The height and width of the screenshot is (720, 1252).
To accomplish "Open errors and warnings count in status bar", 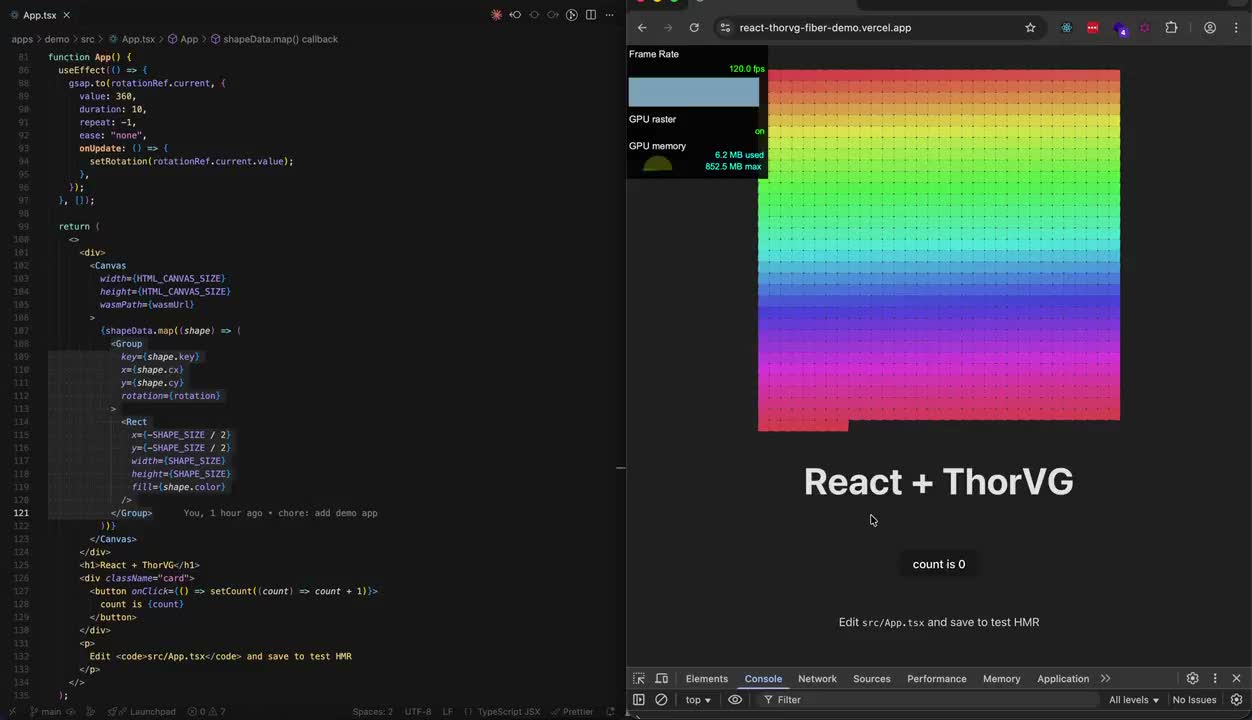I will 208,712.
